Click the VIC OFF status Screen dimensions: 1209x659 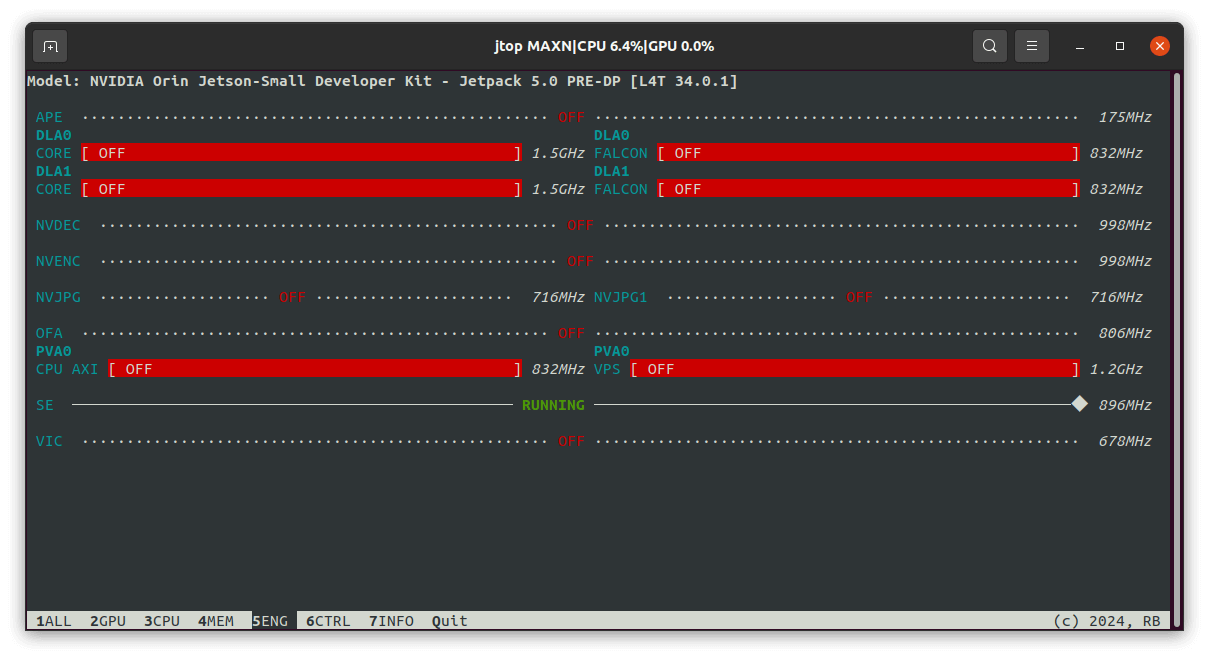pos(572,441)
